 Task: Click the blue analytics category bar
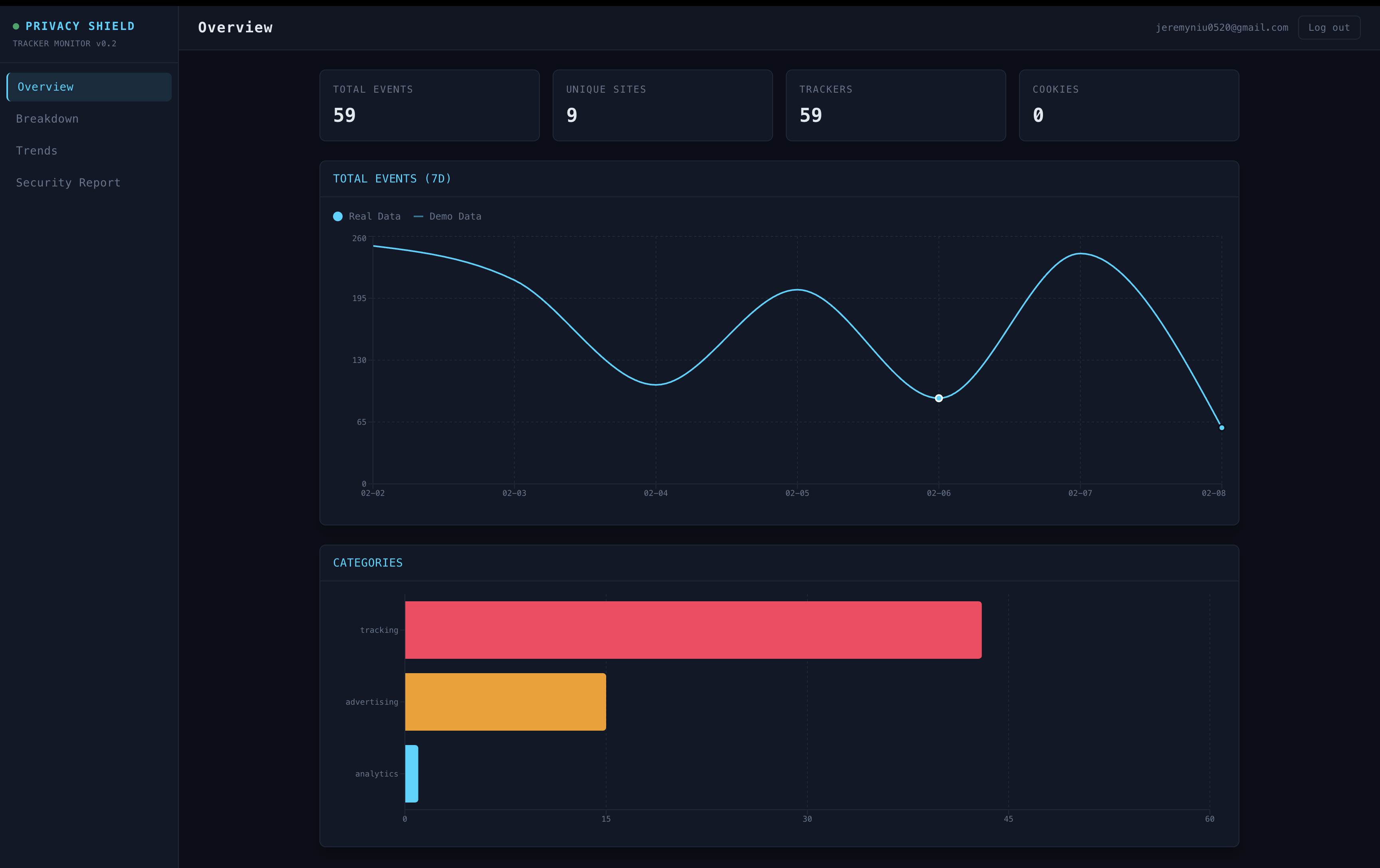[411, 773]
